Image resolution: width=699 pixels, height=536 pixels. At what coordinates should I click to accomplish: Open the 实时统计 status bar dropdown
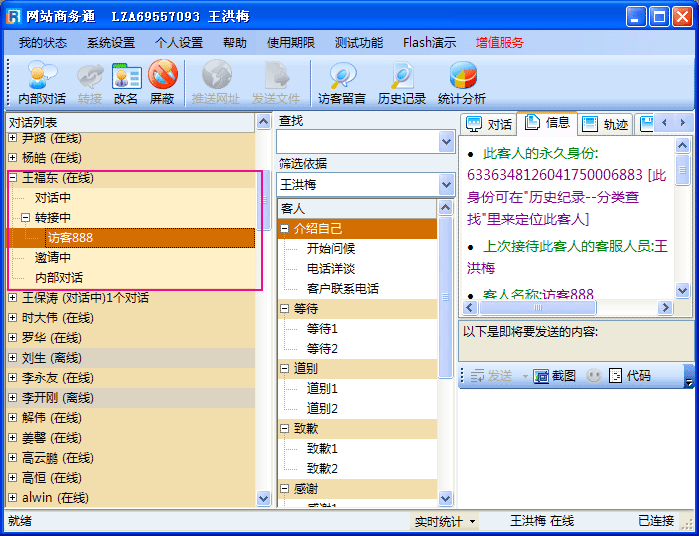tap(472, 522)
